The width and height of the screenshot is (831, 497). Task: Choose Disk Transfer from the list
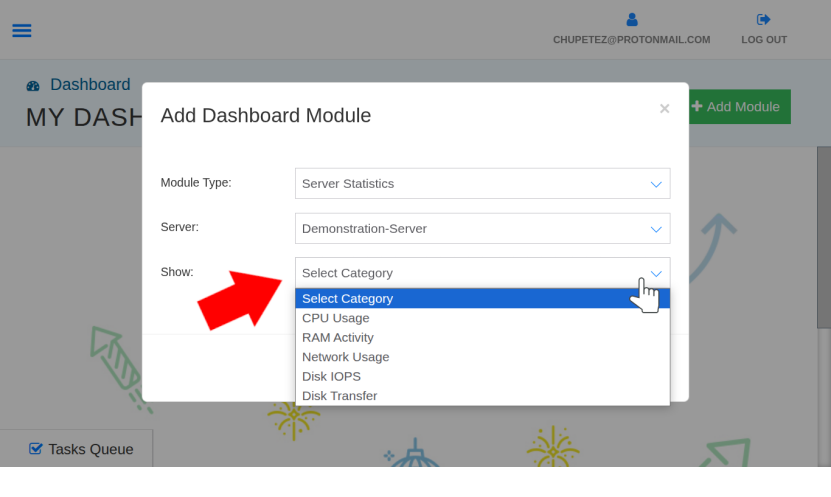pyautogui.click(x=340, y=396)
